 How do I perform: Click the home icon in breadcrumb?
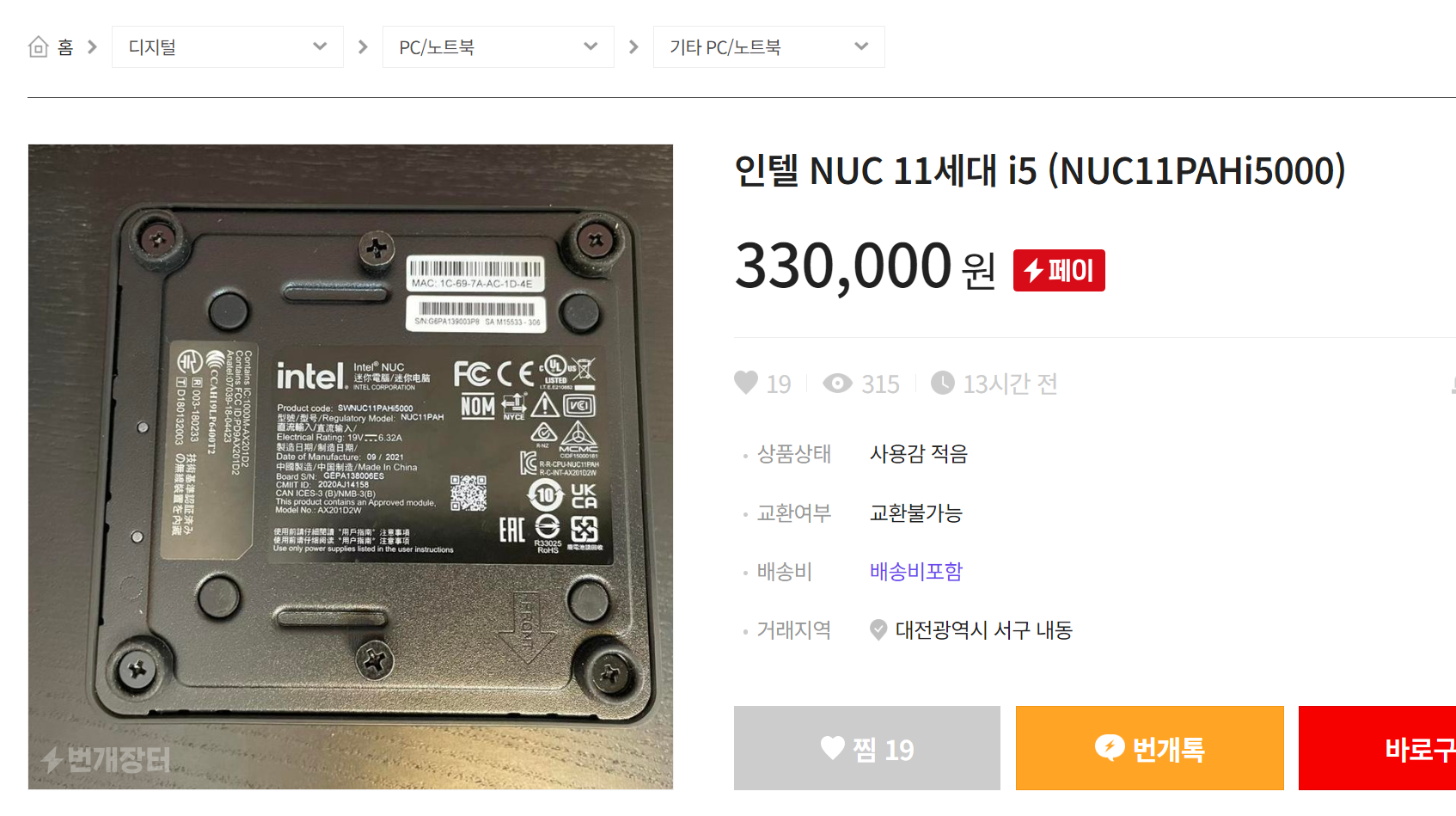[39, 46]
